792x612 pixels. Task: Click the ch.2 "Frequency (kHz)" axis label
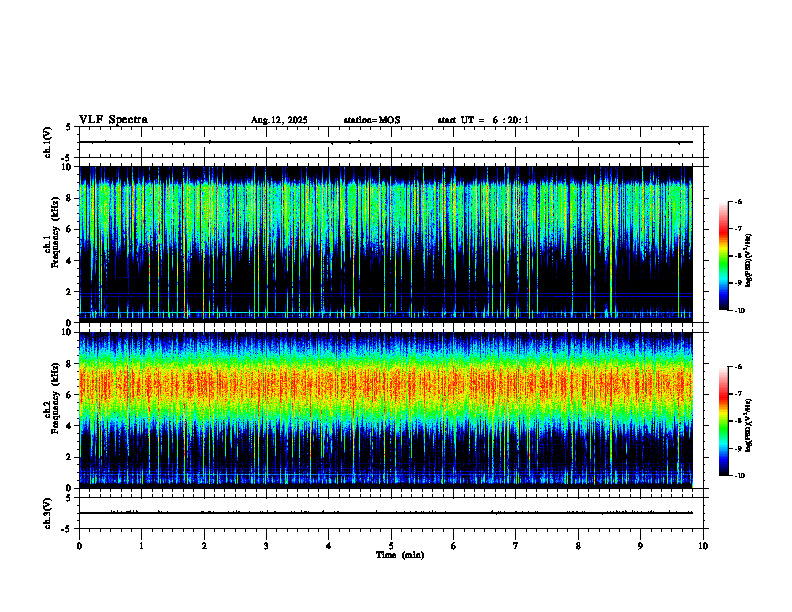click(55, 398)
